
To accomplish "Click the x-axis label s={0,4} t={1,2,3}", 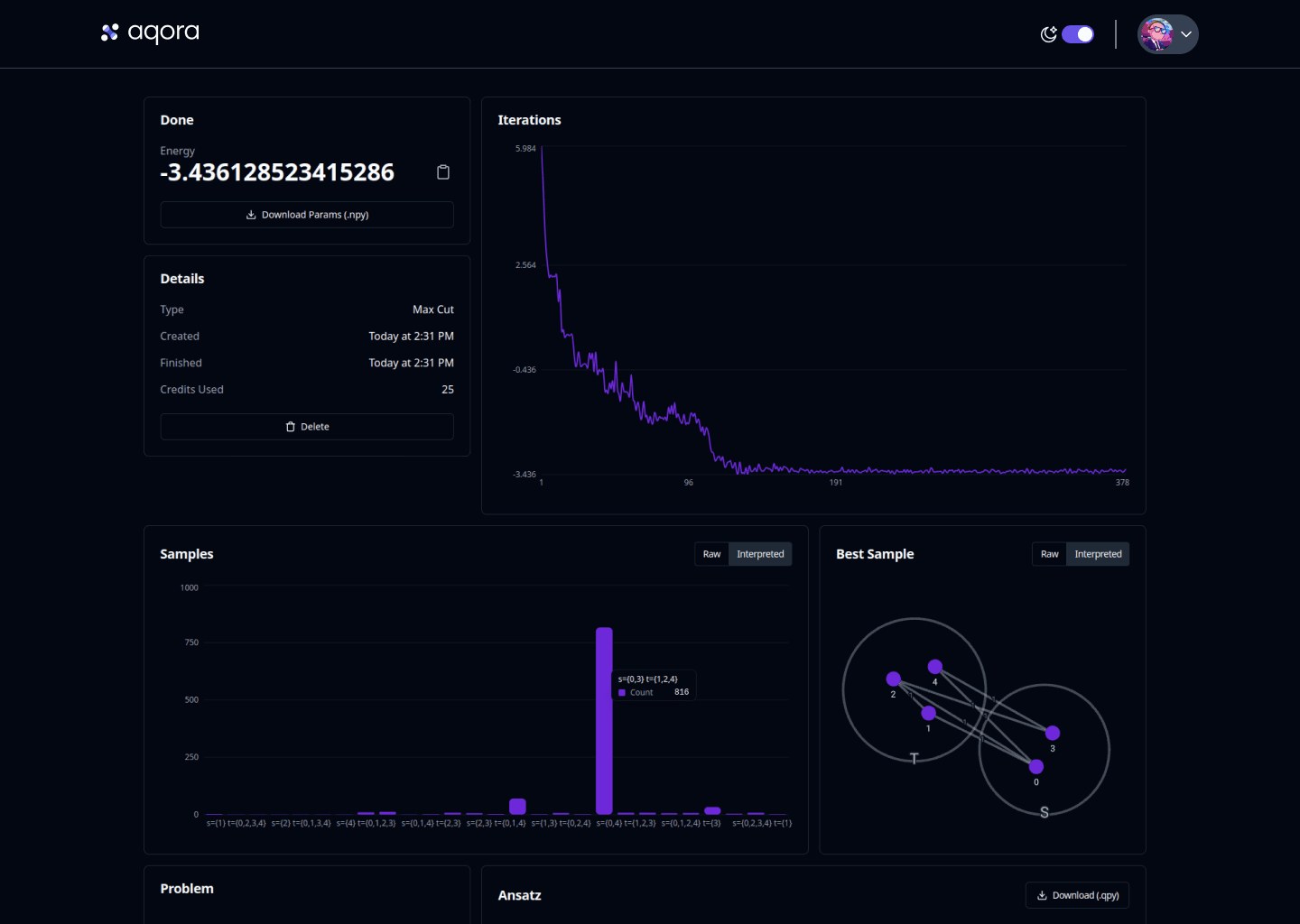I will pyautogui.click(x=626, y=823).
